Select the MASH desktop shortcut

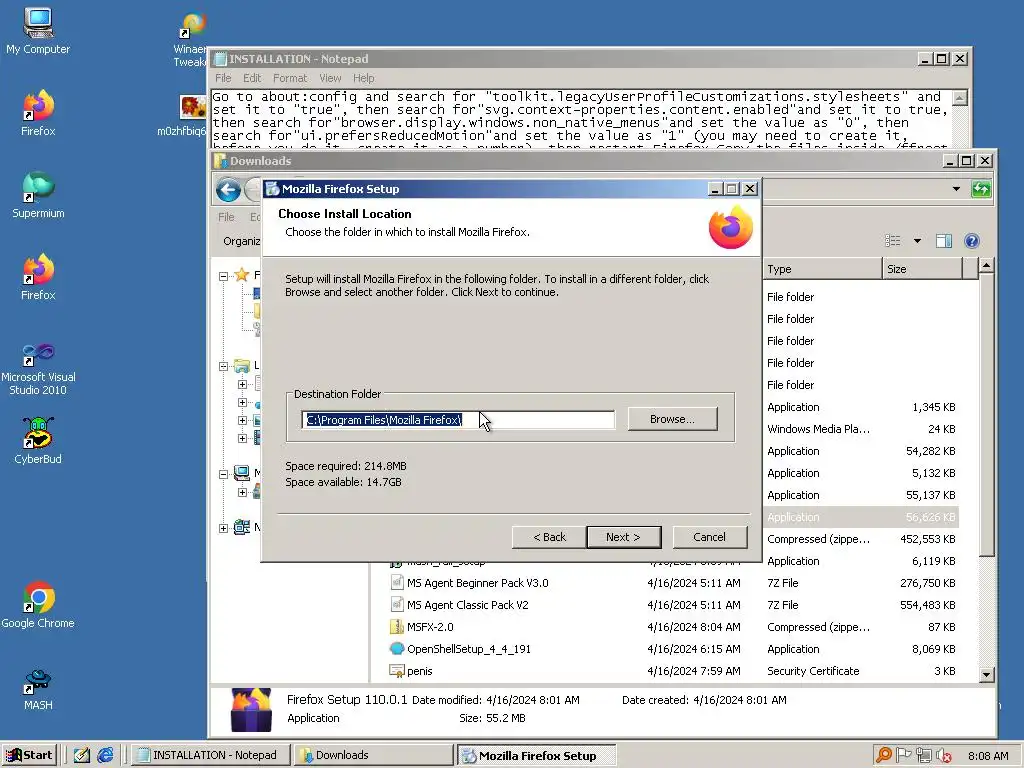click(x=38, y=689)
